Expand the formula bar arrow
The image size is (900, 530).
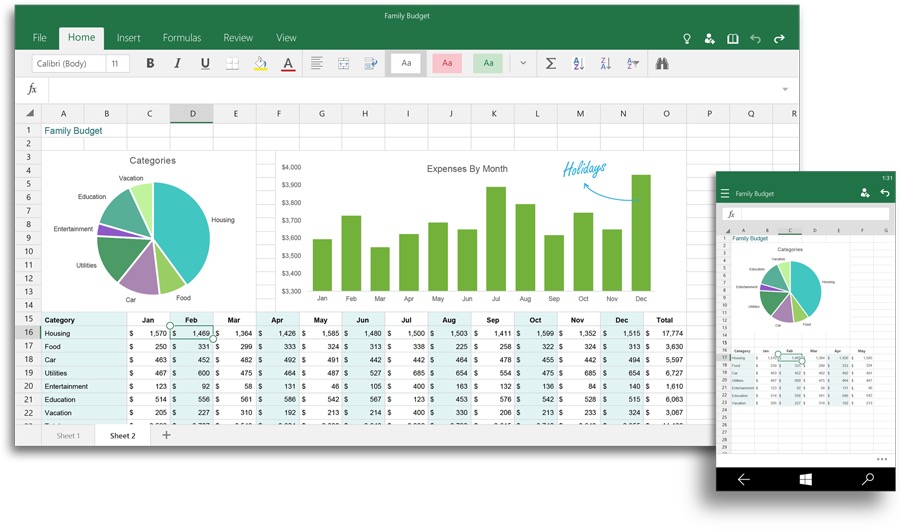[785, 90]
